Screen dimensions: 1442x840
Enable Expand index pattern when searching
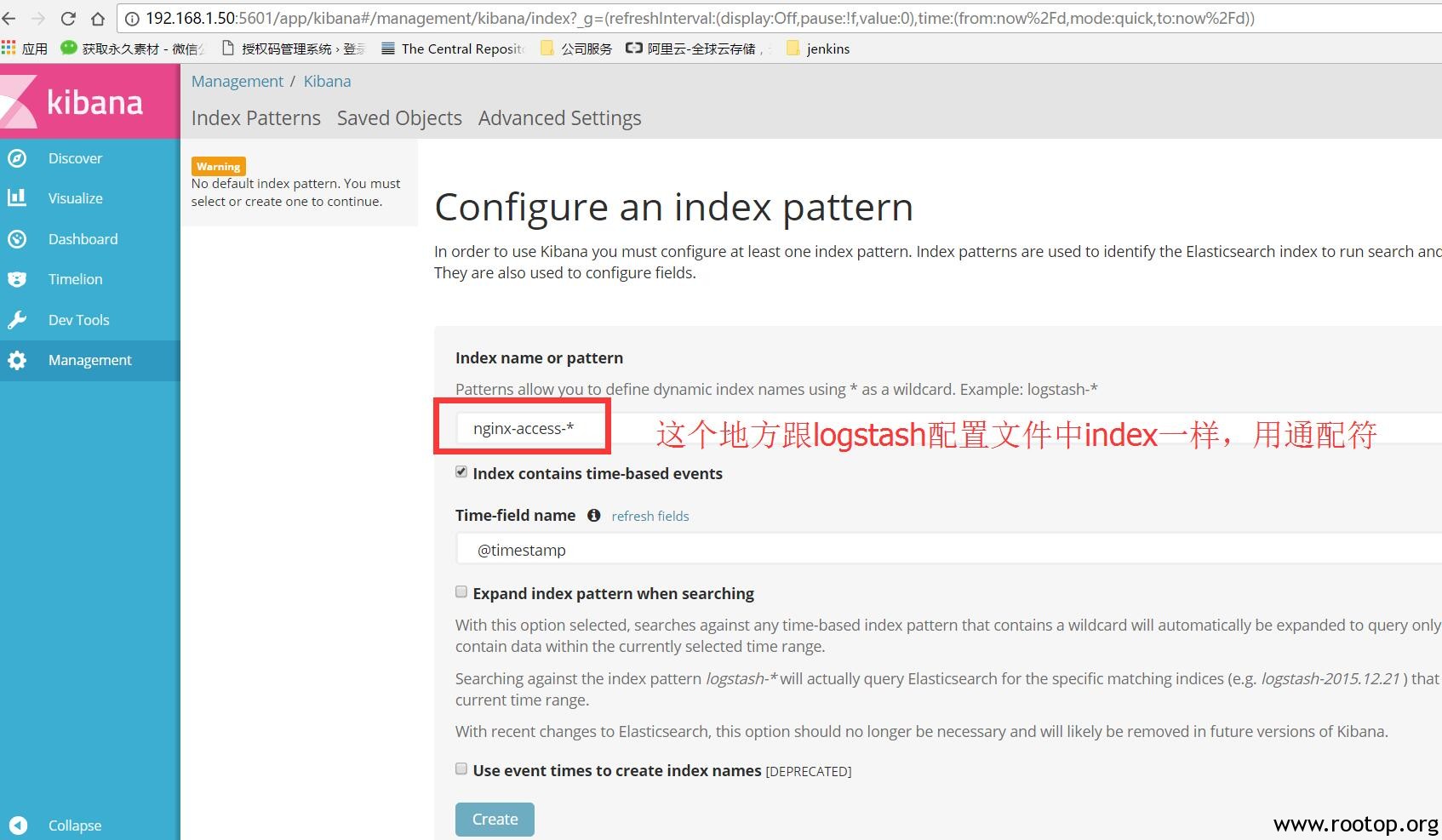coord(461,591)
